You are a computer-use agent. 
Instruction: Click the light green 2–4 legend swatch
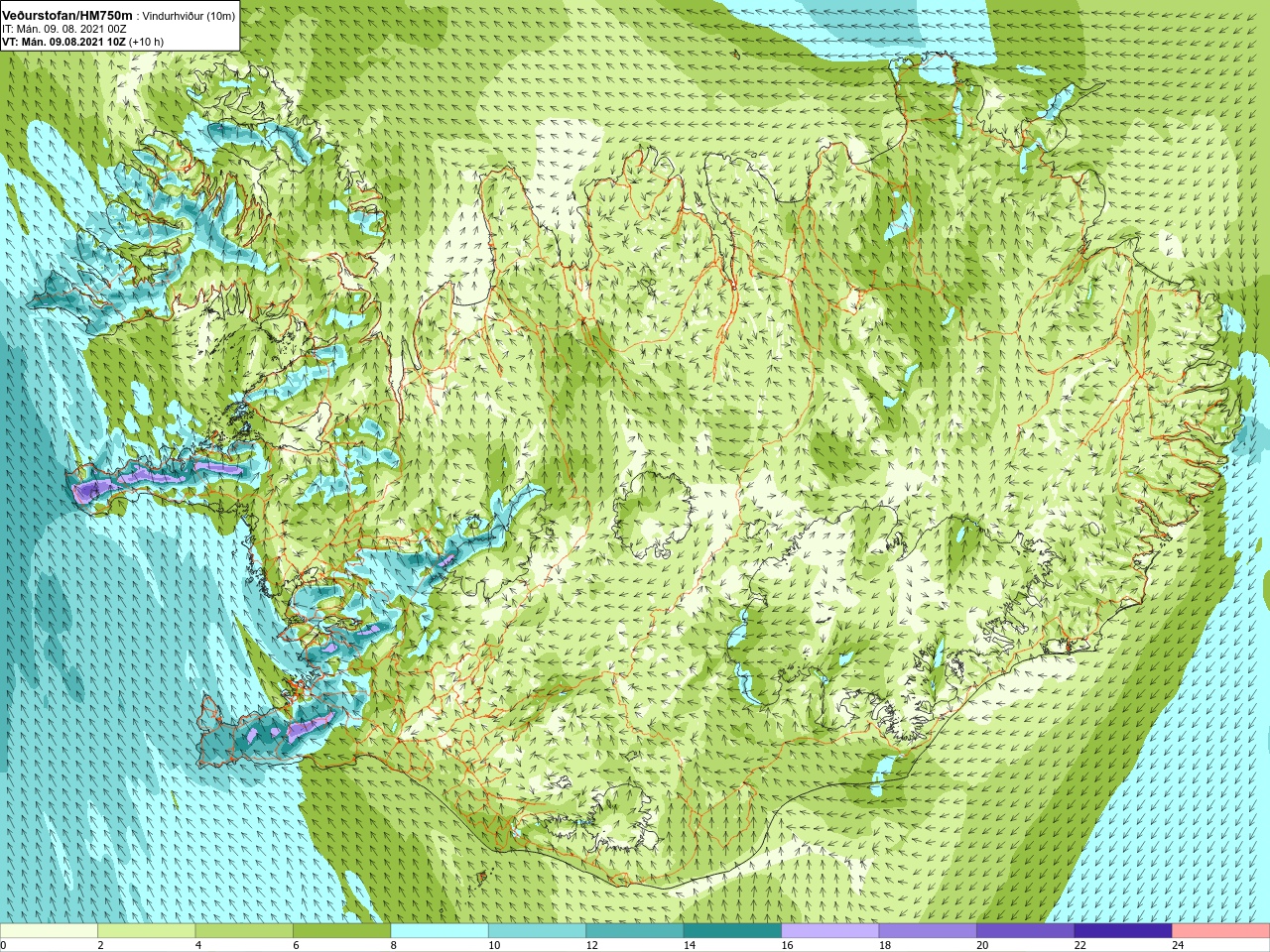click(x=146, y=931)
